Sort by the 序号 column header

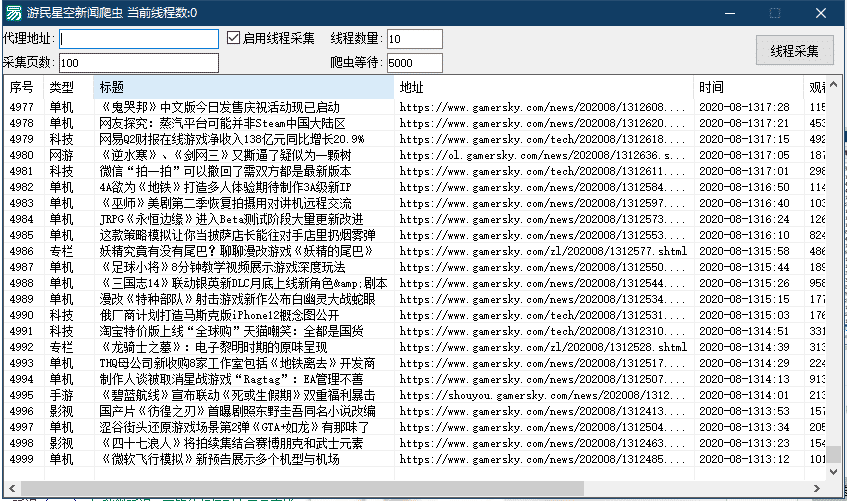click(23, 87)
